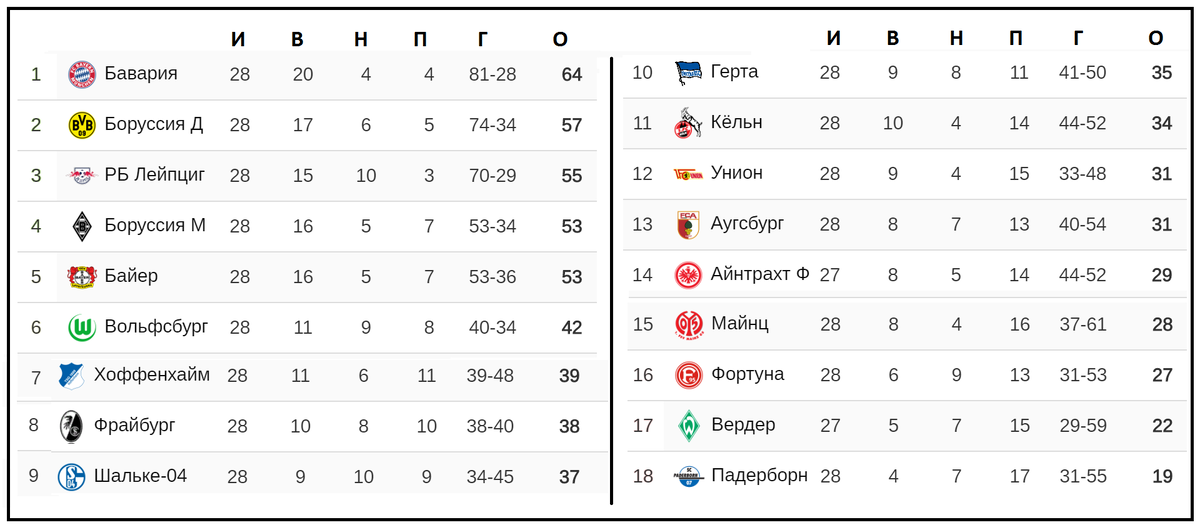Click the Borussia Dortmund BVB logo
This screenshot has width=1200, height=530.
click(x=81, y=125)
